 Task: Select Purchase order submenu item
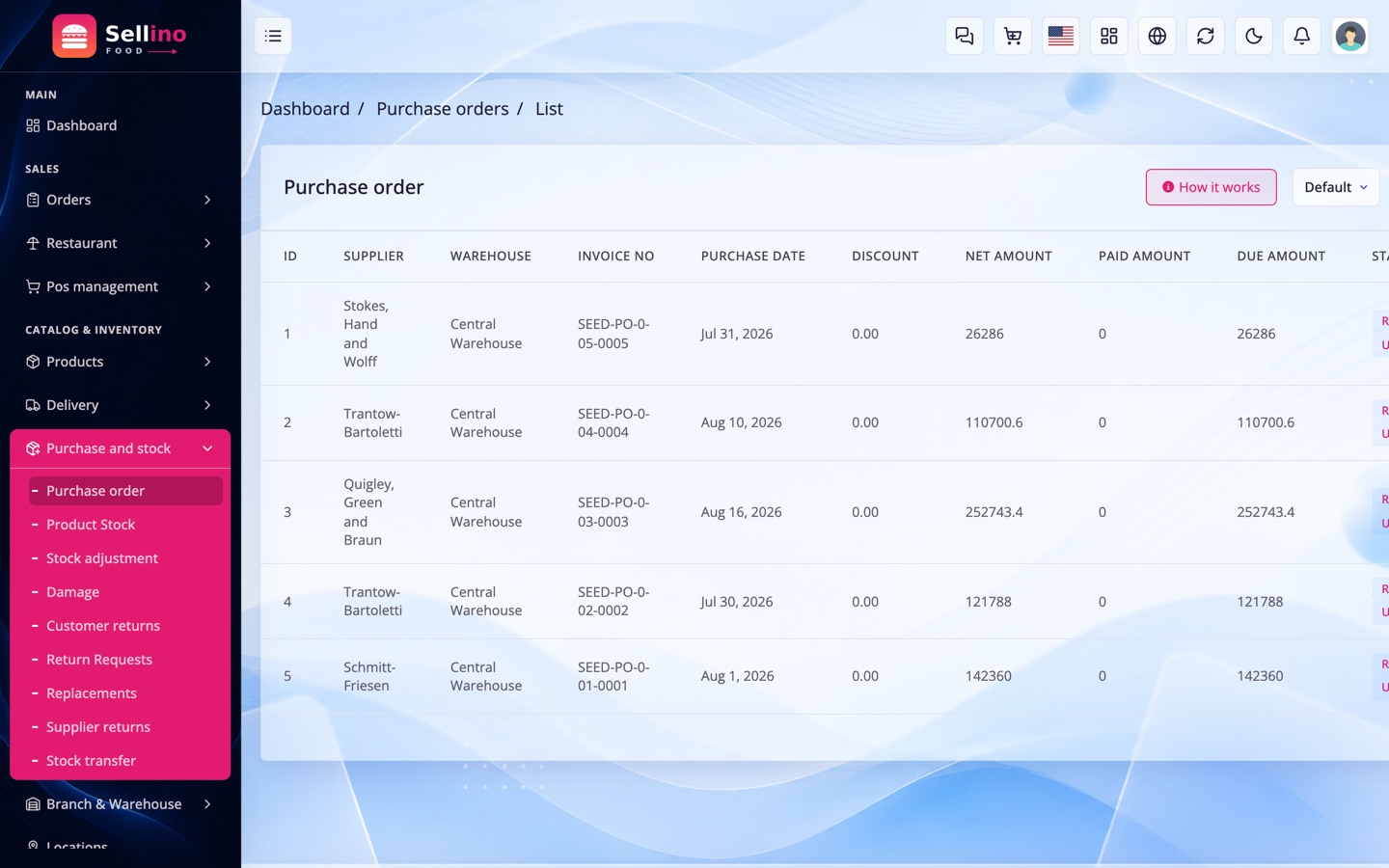(125, 491)
